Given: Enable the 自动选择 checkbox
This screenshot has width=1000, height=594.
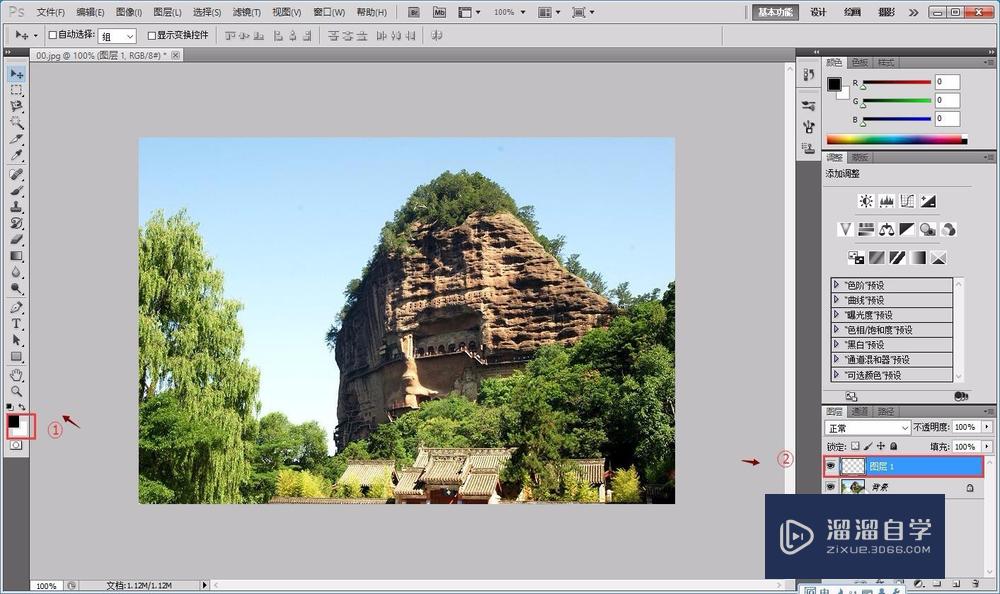Looking at the screenshot, I should pos(53,35).
